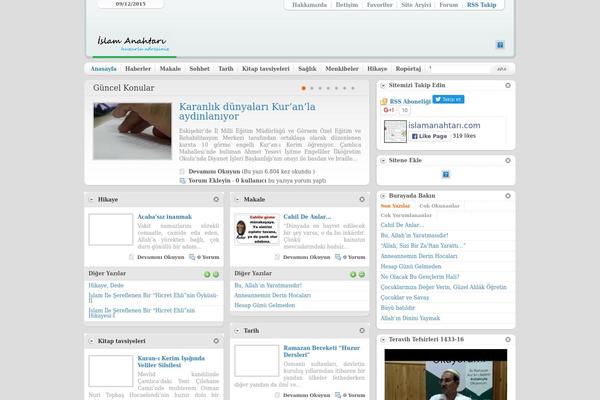Click second green arrow in Makale Diğer Yazılar

[362, 274]
